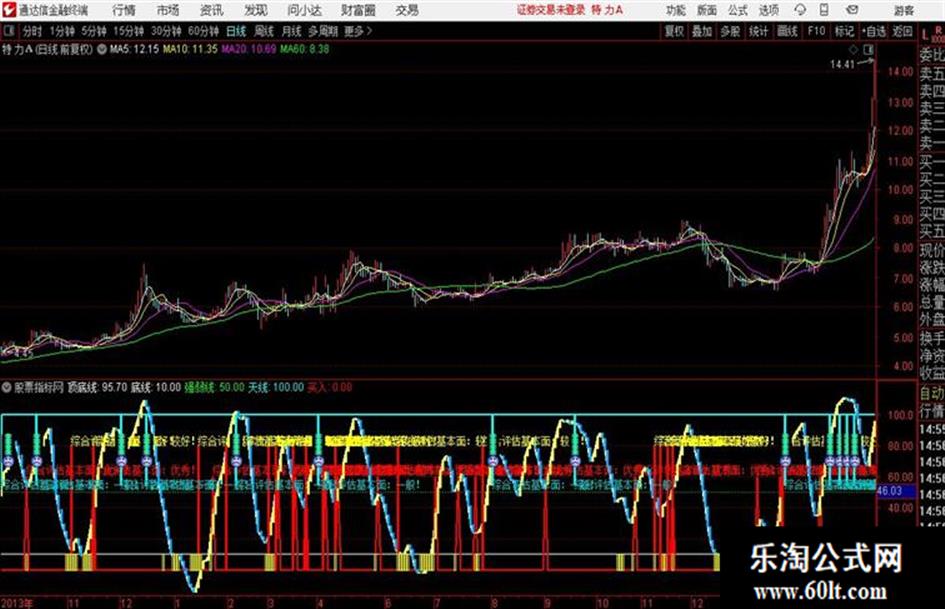This screenshot has width=945, height=609.
Task: Switch to the 30分钟 period tab
Action: (x=166, y=31)
